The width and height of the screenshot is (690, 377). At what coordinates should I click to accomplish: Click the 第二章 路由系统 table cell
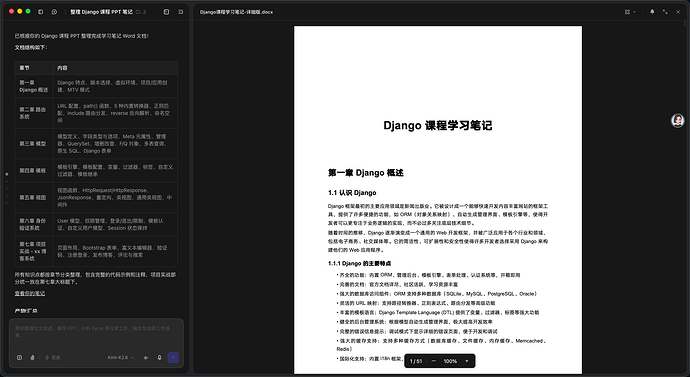click(34, 113)
